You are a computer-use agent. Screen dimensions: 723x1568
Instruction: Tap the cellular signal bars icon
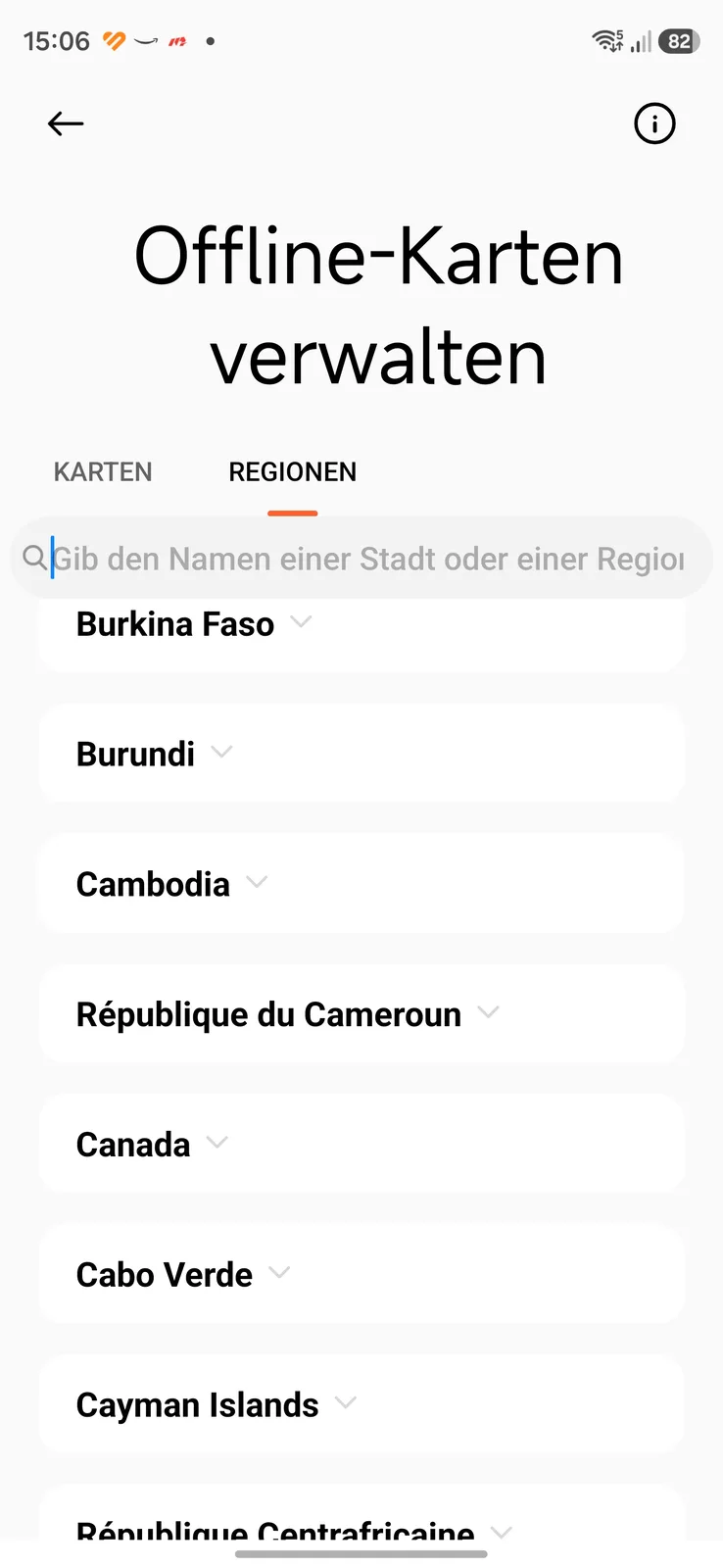641,41
